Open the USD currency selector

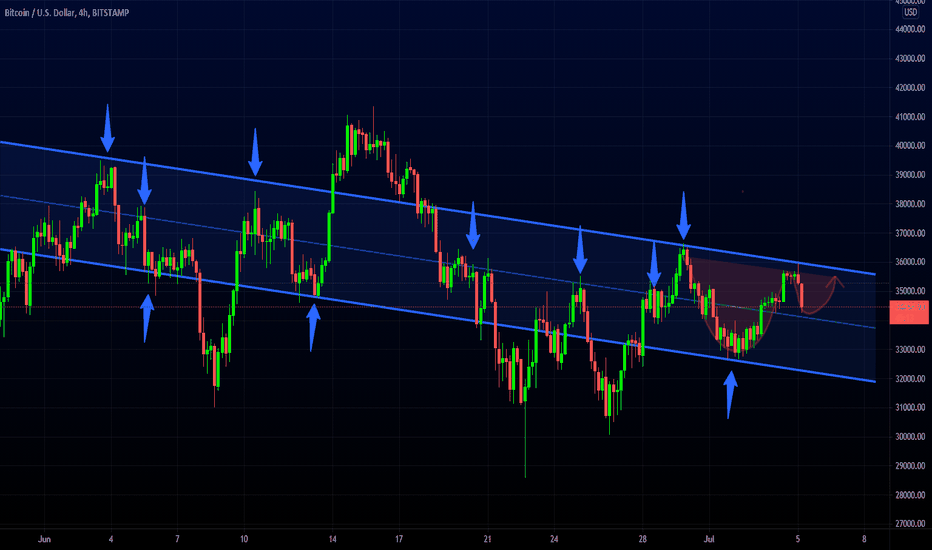pyautogui.click(x=910, y=12)
